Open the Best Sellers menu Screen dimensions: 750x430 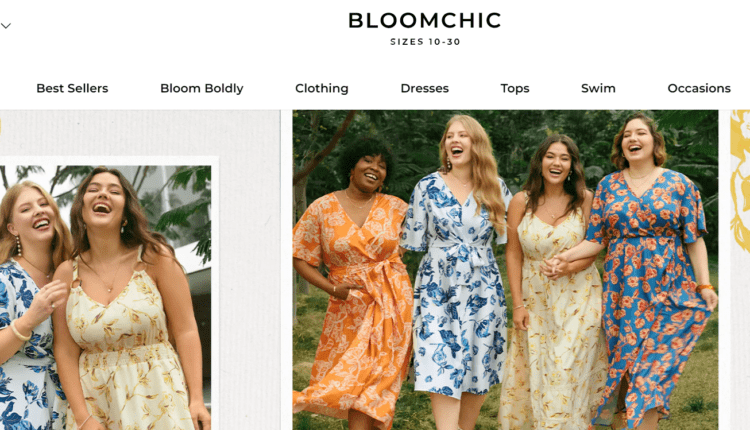[72, 88]
